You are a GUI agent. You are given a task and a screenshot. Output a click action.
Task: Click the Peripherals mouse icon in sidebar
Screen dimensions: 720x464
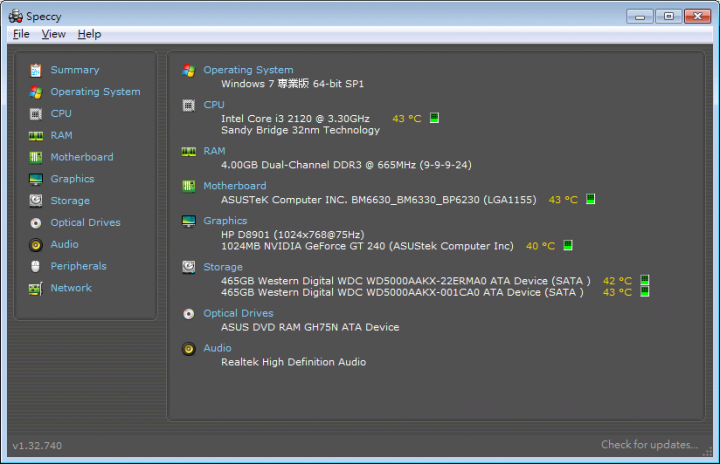36,266
